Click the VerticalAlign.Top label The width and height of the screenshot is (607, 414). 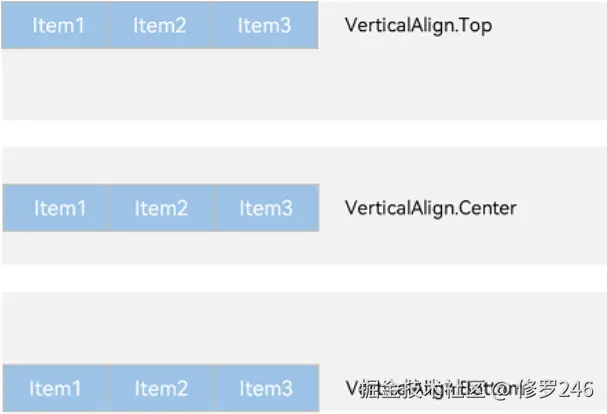point(417,26)
